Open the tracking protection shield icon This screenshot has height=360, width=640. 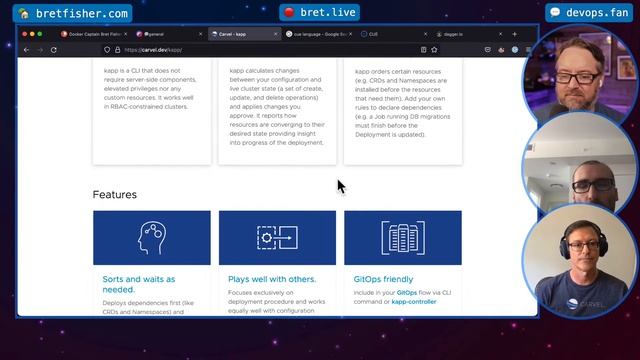[x=107, y=50]
